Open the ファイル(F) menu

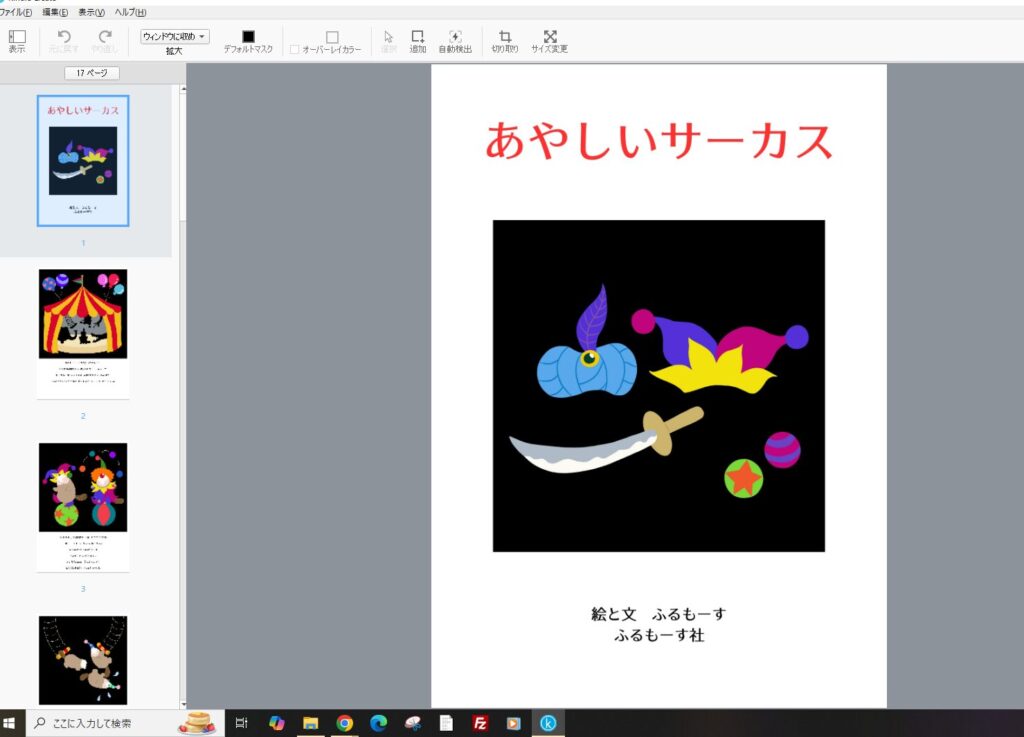16,12
